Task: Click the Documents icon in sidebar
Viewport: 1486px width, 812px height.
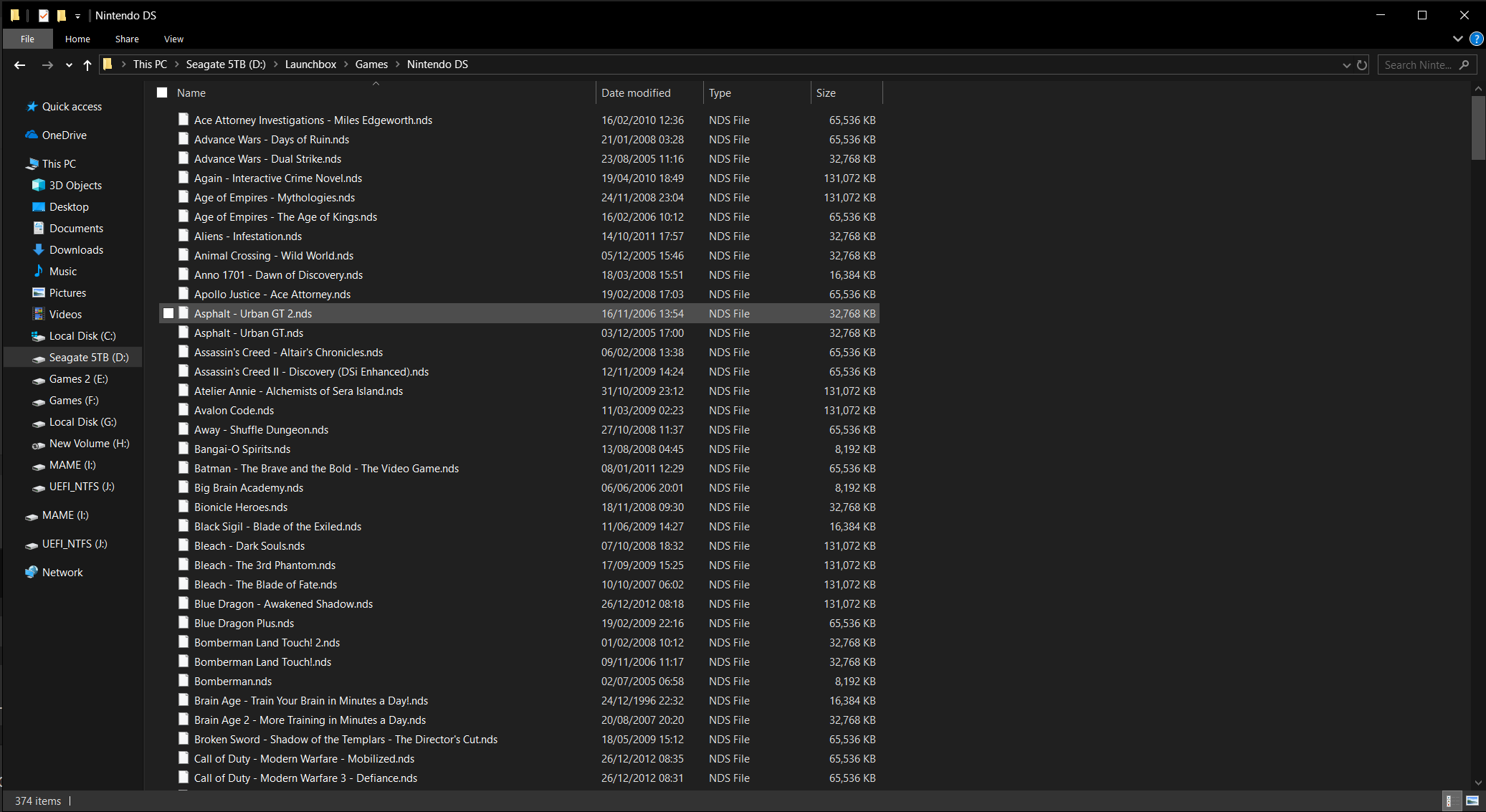Action: (x=39, y=228)
